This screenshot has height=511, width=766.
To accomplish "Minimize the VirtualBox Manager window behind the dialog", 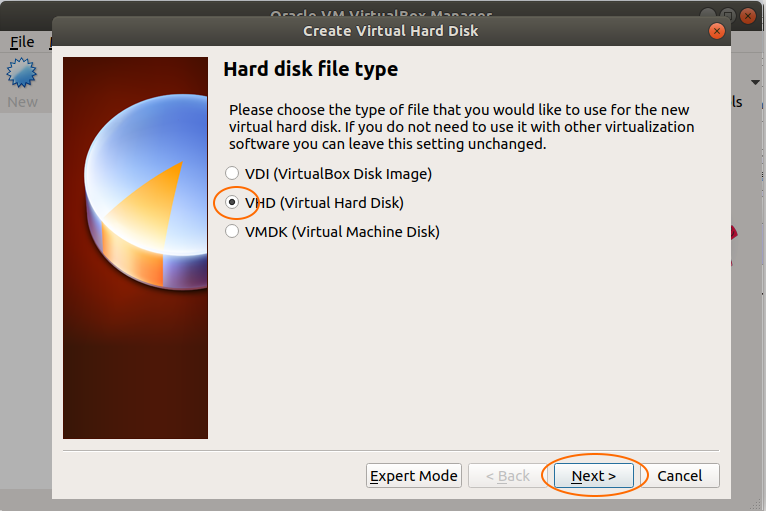I will click(x=707, y=16).
